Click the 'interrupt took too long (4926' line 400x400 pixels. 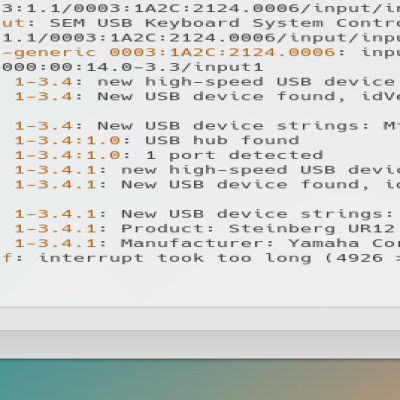click(x=200, y=258)
